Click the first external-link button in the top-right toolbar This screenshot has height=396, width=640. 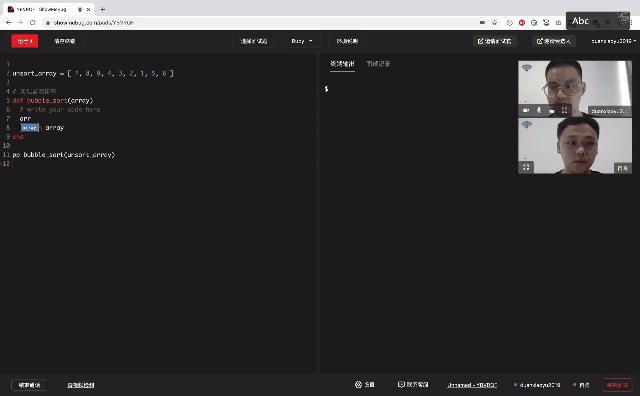[494, 41]
